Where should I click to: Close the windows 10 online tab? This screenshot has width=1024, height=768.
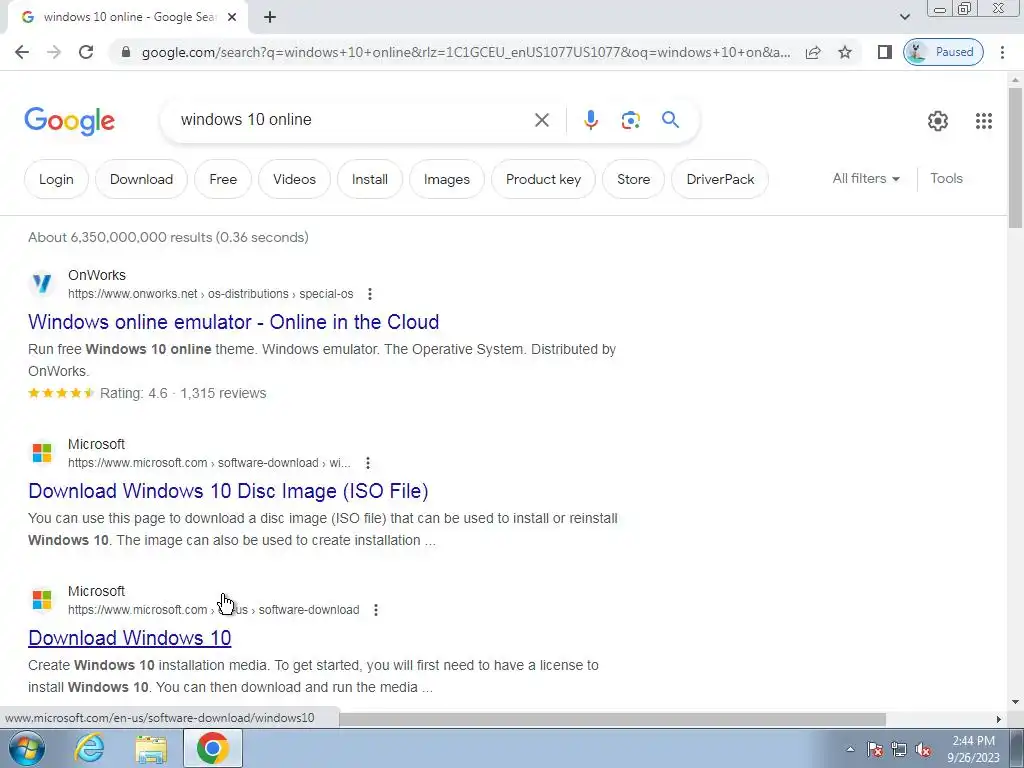coord(232,18)
